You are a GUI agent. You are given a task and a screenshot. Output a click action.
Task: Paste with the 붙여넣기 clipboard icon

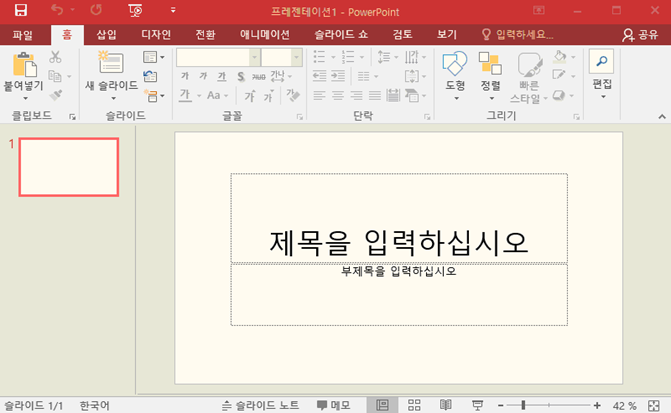[24, 65]
